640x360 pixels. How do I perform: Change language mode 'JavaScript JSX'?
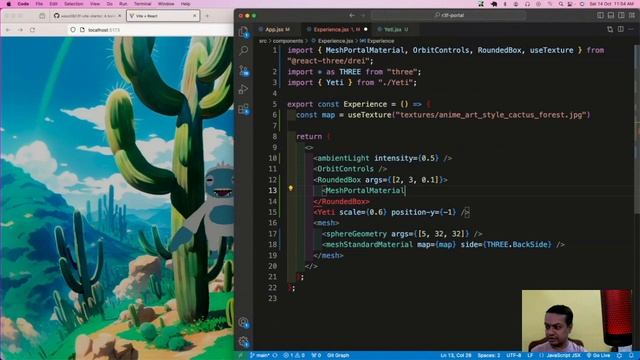(x=563, y=356)
